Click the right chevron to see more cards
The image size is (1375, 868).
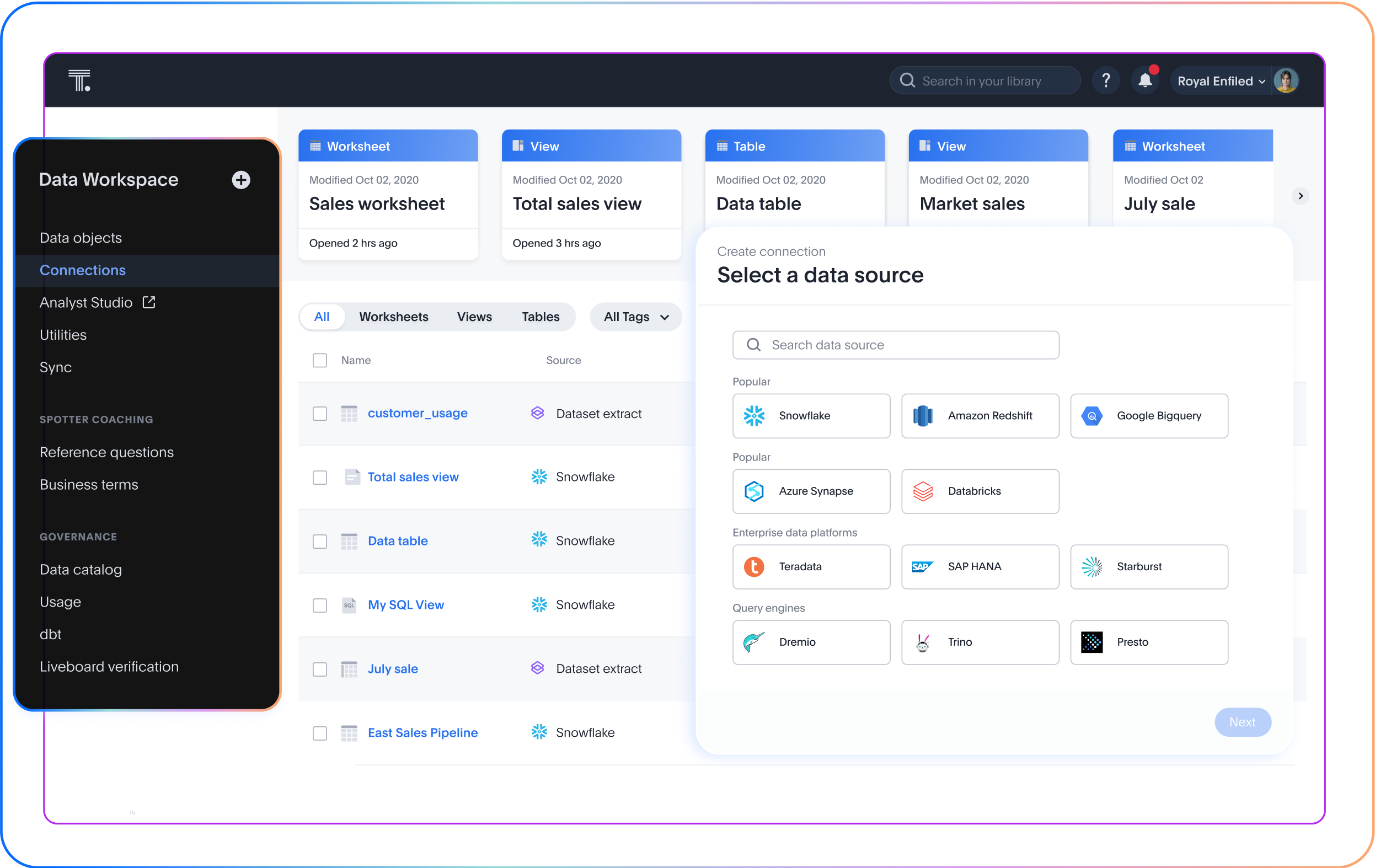1300,195
